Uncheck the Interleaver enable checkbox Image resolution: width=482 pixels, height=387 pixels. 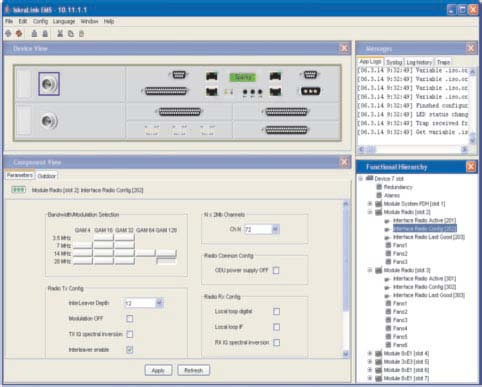click(x=130, y=350)
